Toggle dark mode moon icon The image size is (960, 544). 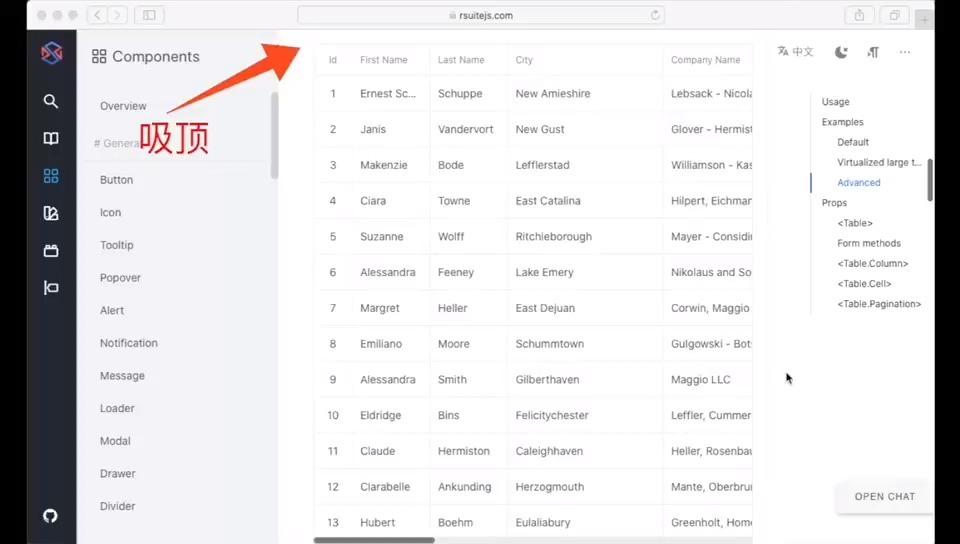tap(841, 52)
